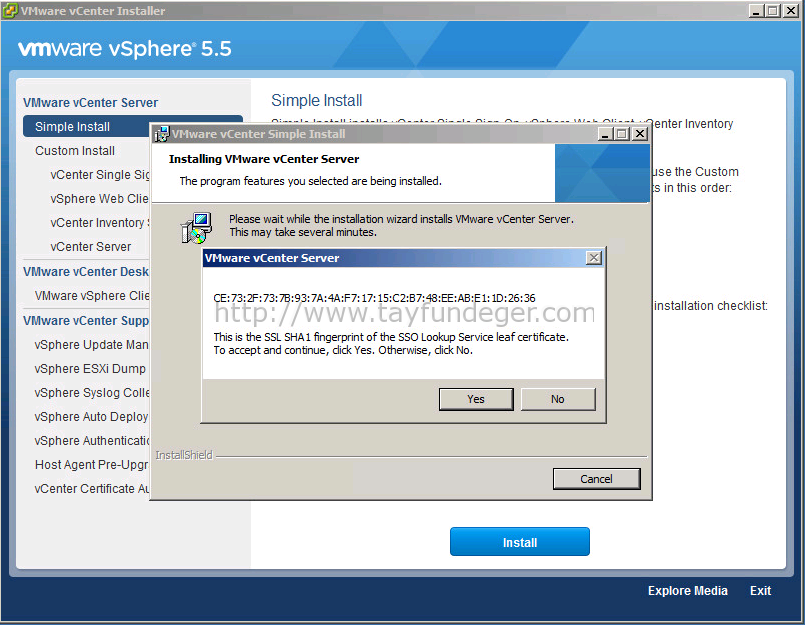Minimize the vCenter Simple Install window
This screenshot has height=625, width=805.
pos(606,134)
